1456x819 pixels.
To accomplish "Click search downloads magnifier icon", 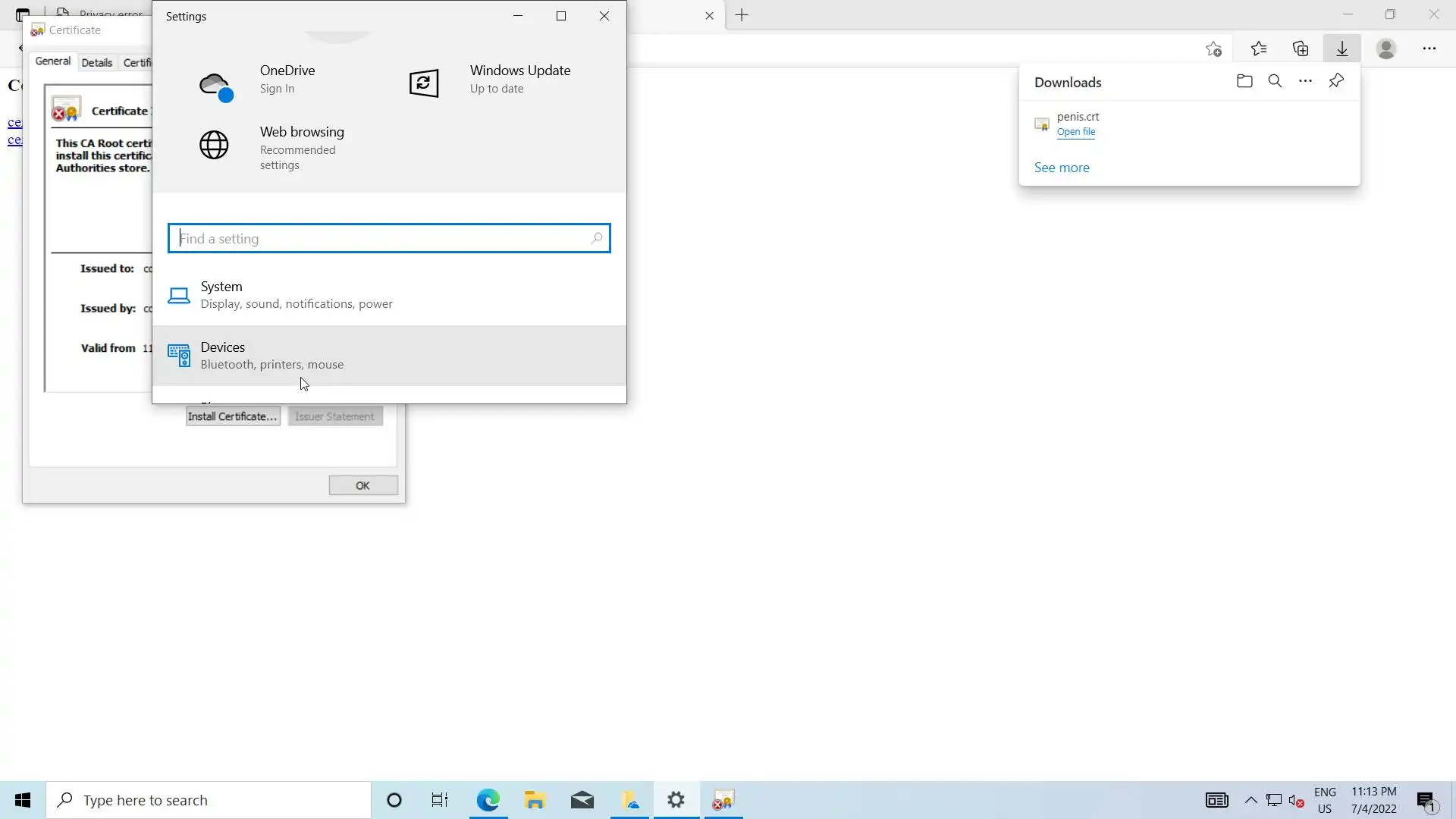I will coord(1275,81).
